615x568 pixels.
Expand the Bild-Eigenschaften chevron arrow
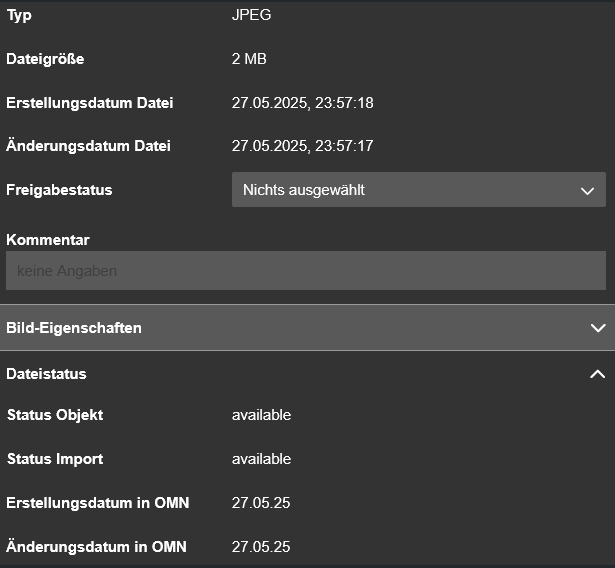[598, 328]
